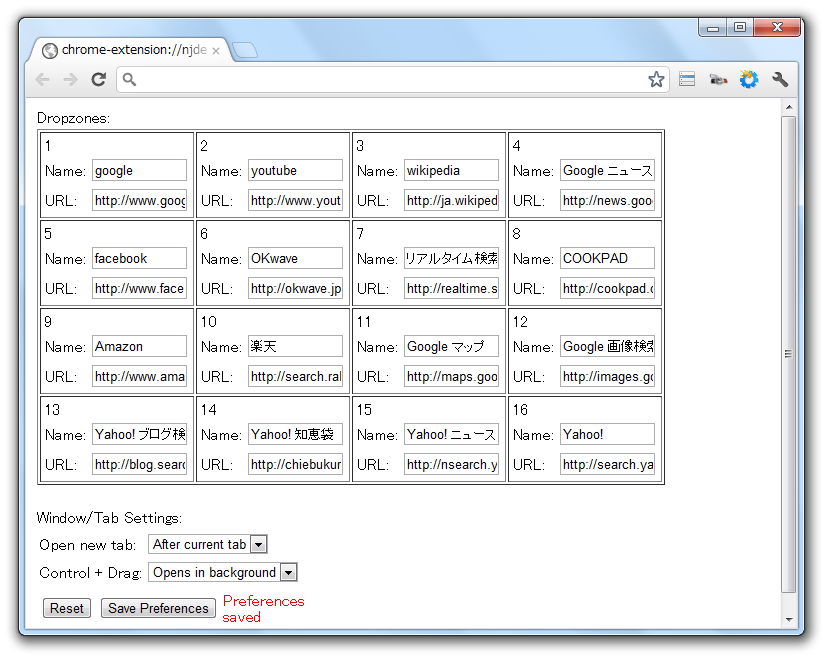Click the scrollbar up arrow
The height and width of the screenshot is (656, 826).
789,107
